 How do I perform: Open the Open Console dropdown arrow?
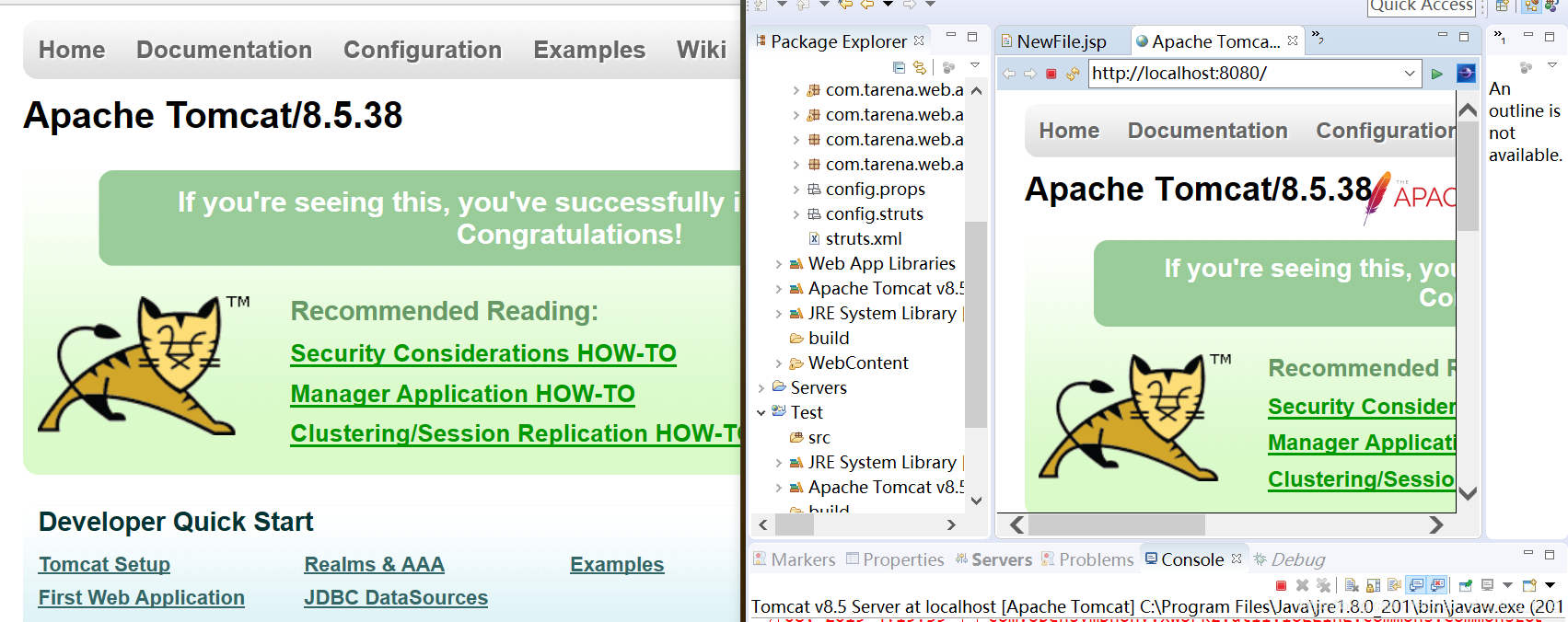click(x=1550, y=585)
